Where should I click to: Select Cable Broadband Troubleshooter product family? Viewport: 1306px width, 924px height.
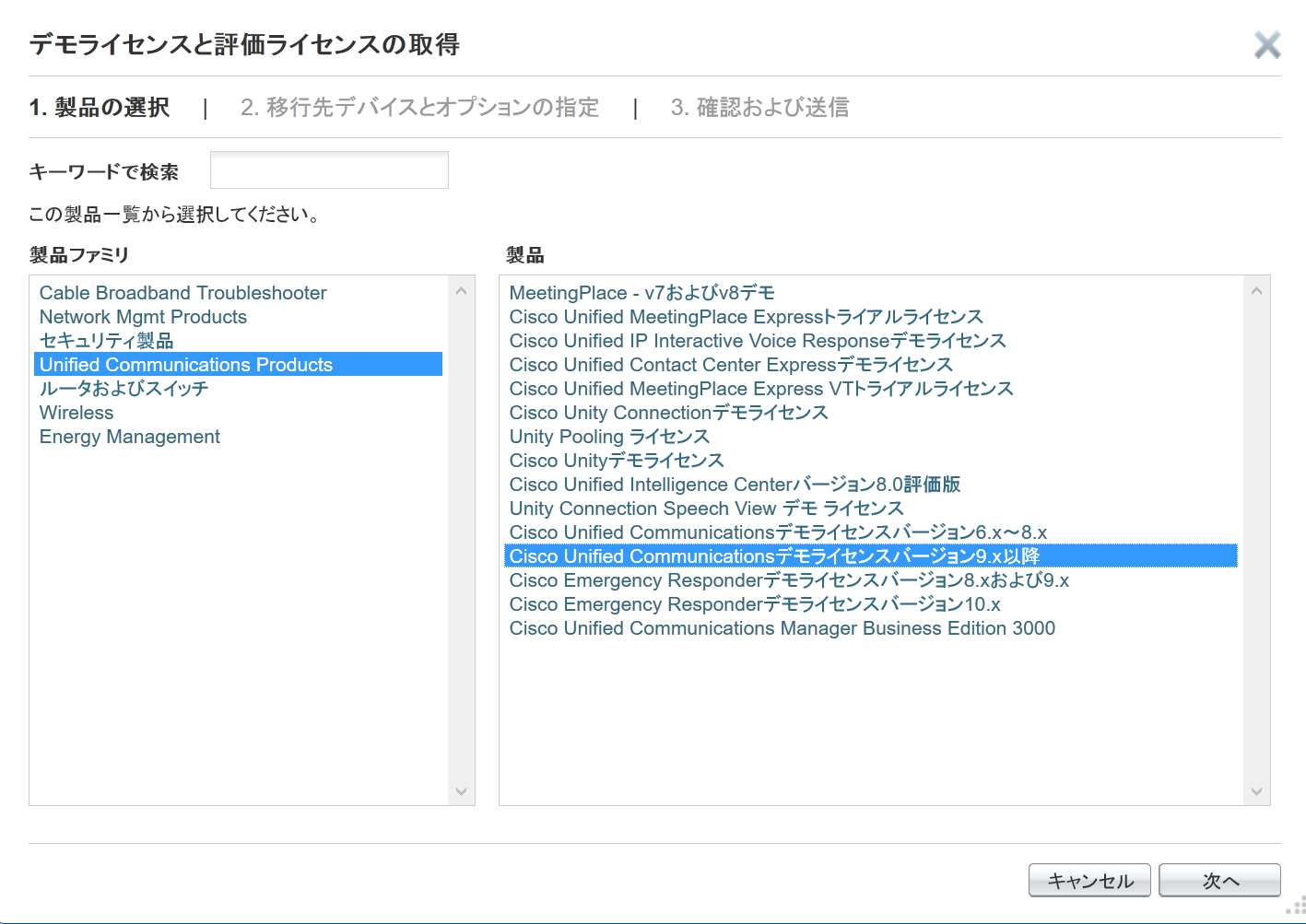182,293
